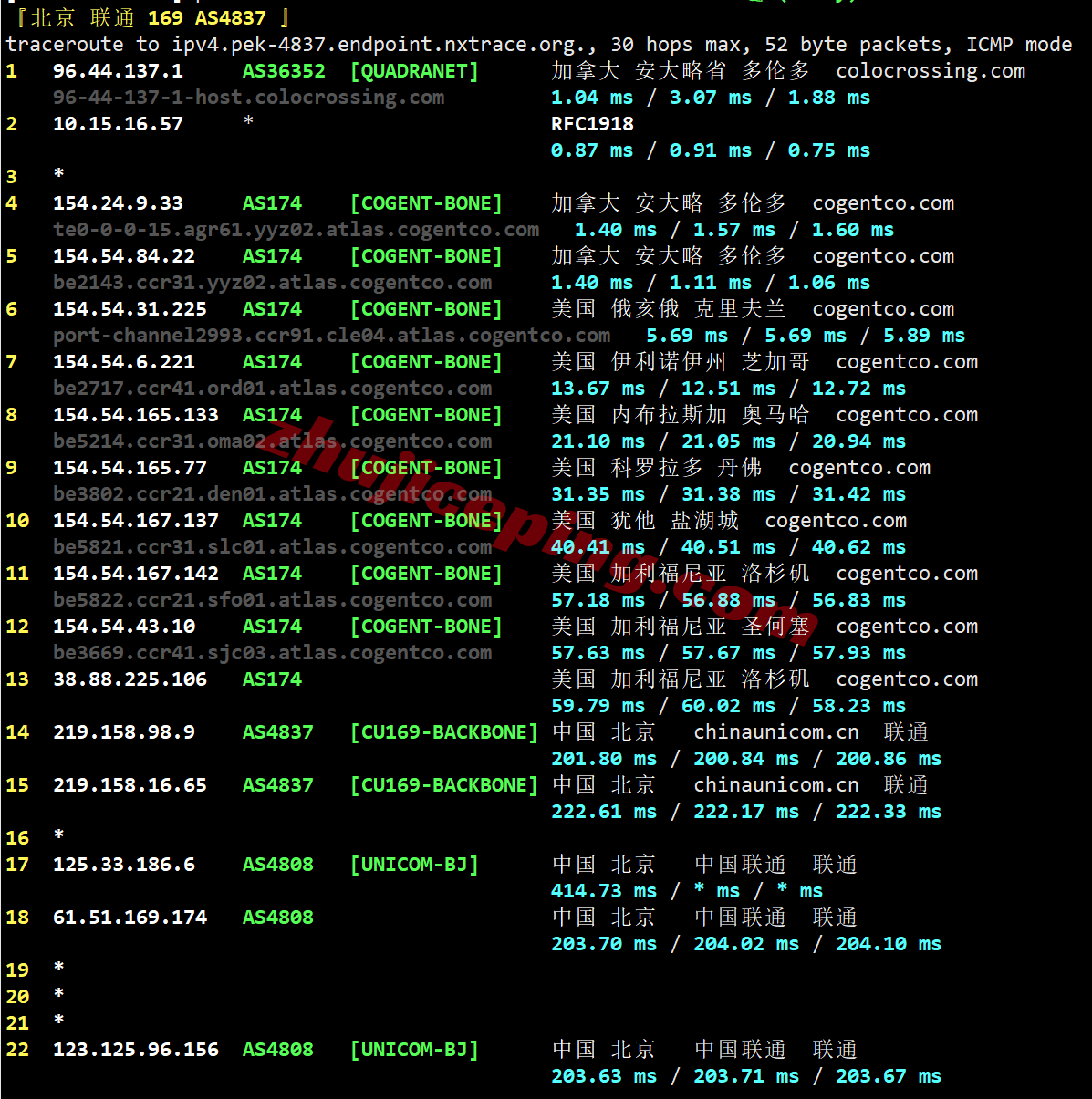Click IP address 219.158.98.9
Screen dimensions: 1092x1099
tap(124, 732)
